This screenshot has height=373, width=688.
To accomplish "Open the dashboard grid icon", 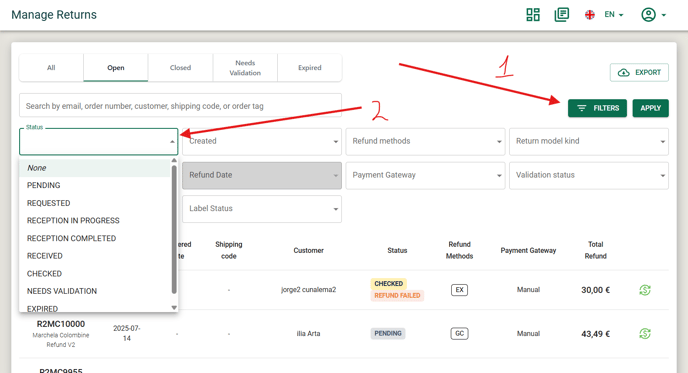I will click(533, 14).
